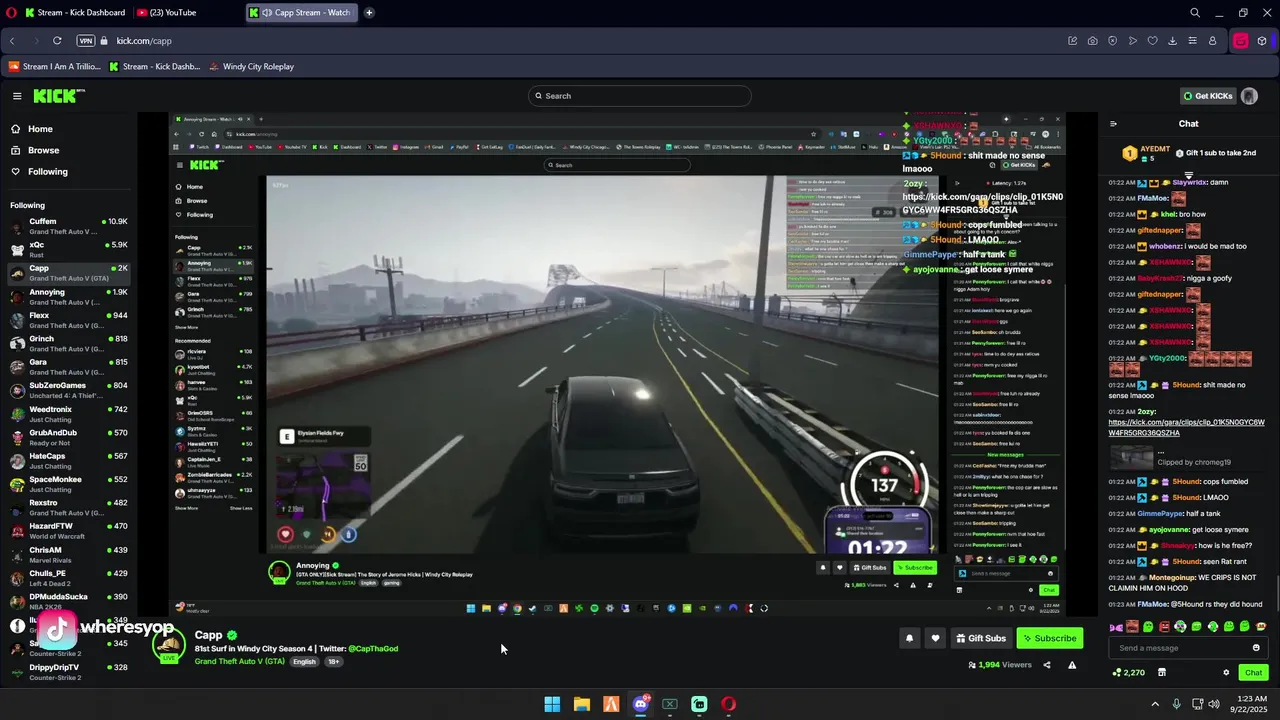Open the user profile avatar menu
The height and width of the screenshot is (720, 1280).
1249,96
